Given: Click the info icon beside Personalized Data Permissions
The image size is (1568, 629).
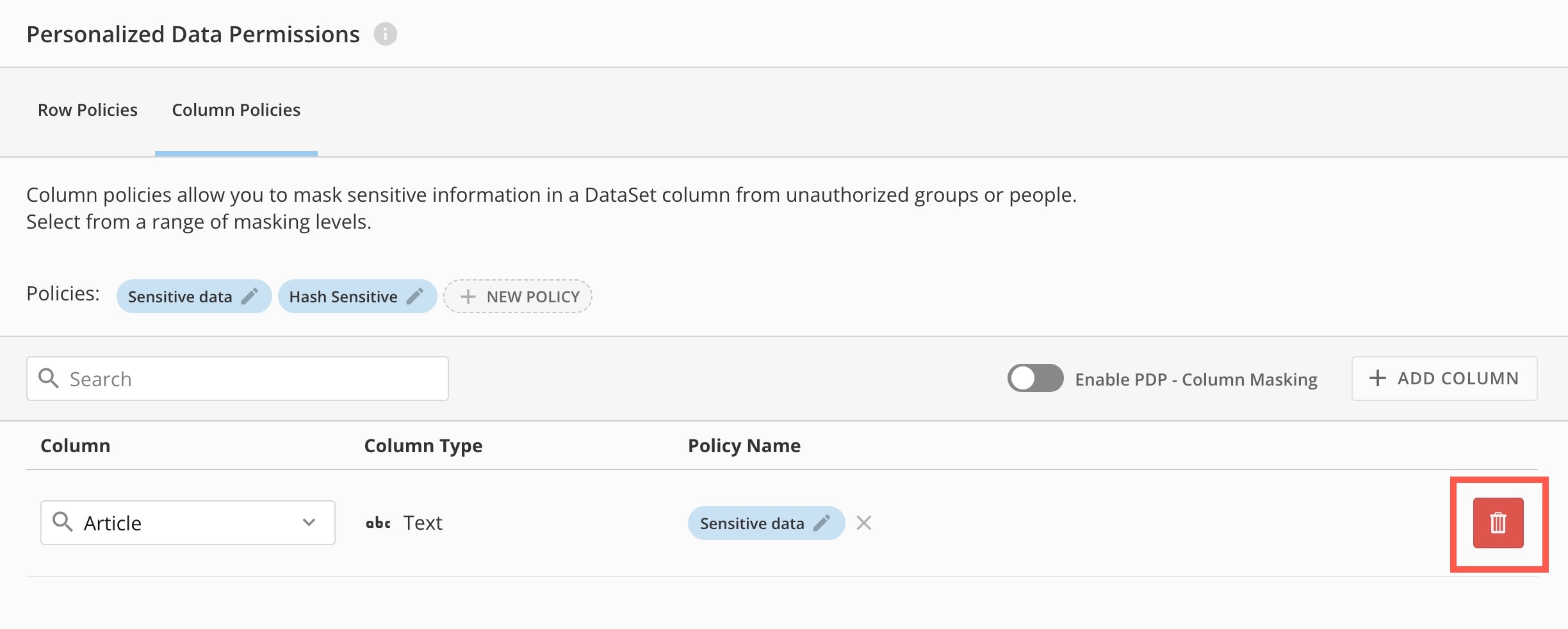Looking at the screenshot, I should coord(385,34).
